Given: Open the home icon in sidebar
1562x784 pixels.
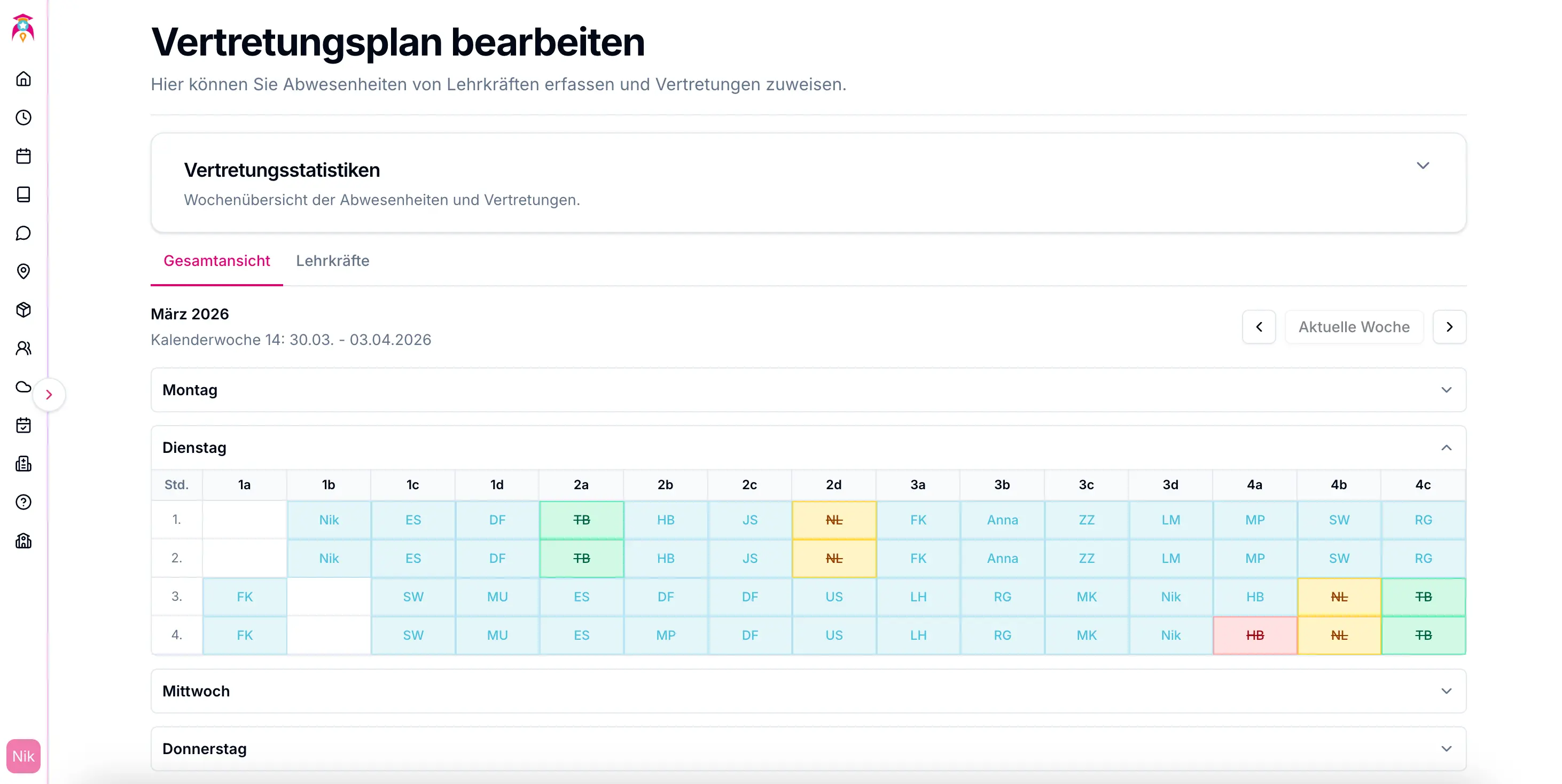Looking at the screenshot, I should click(x=23, y=79).
